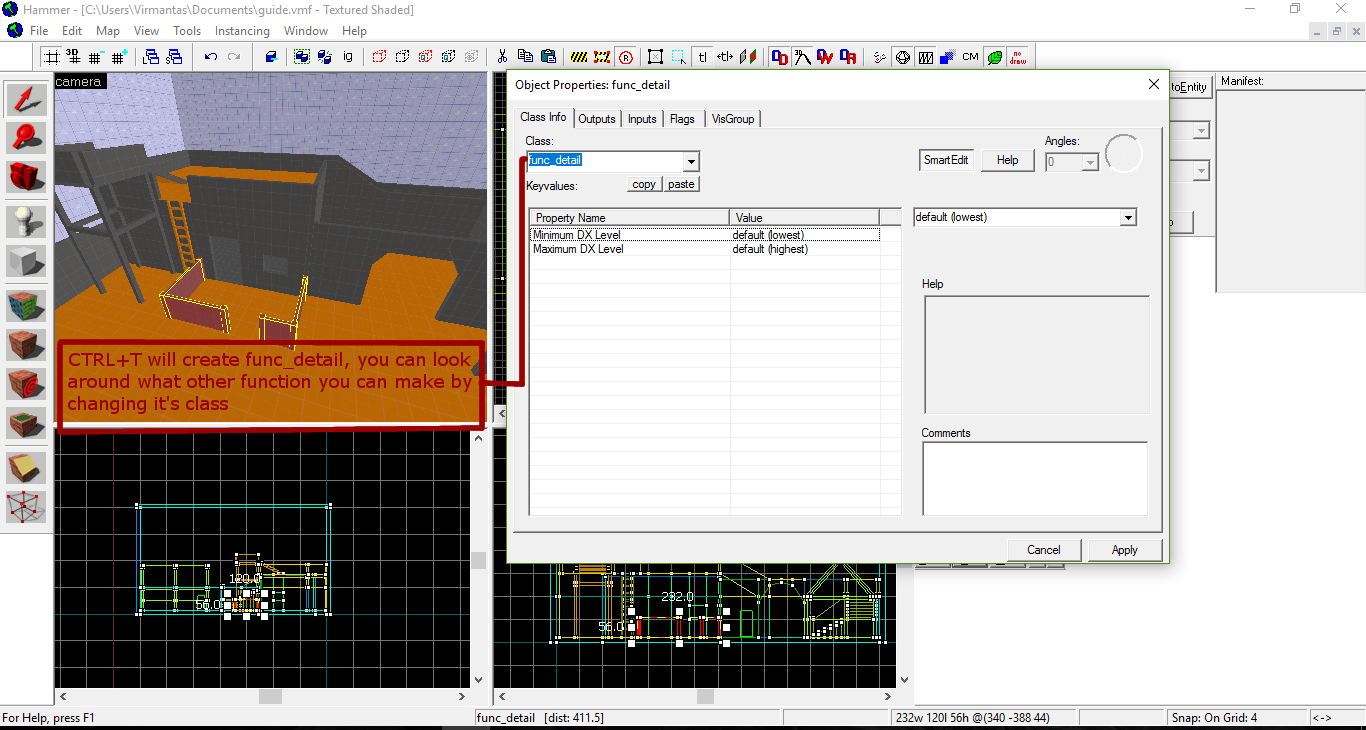Click the CM toolbar icon

970,57
